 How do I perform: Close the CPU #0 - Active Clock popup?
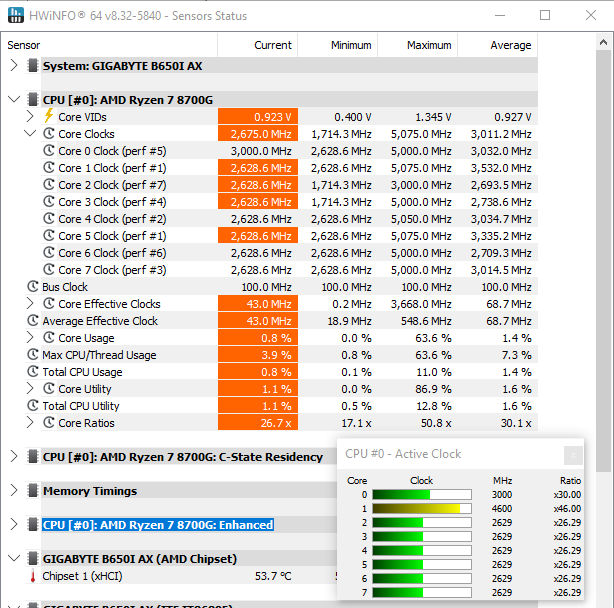click(573, 455)
